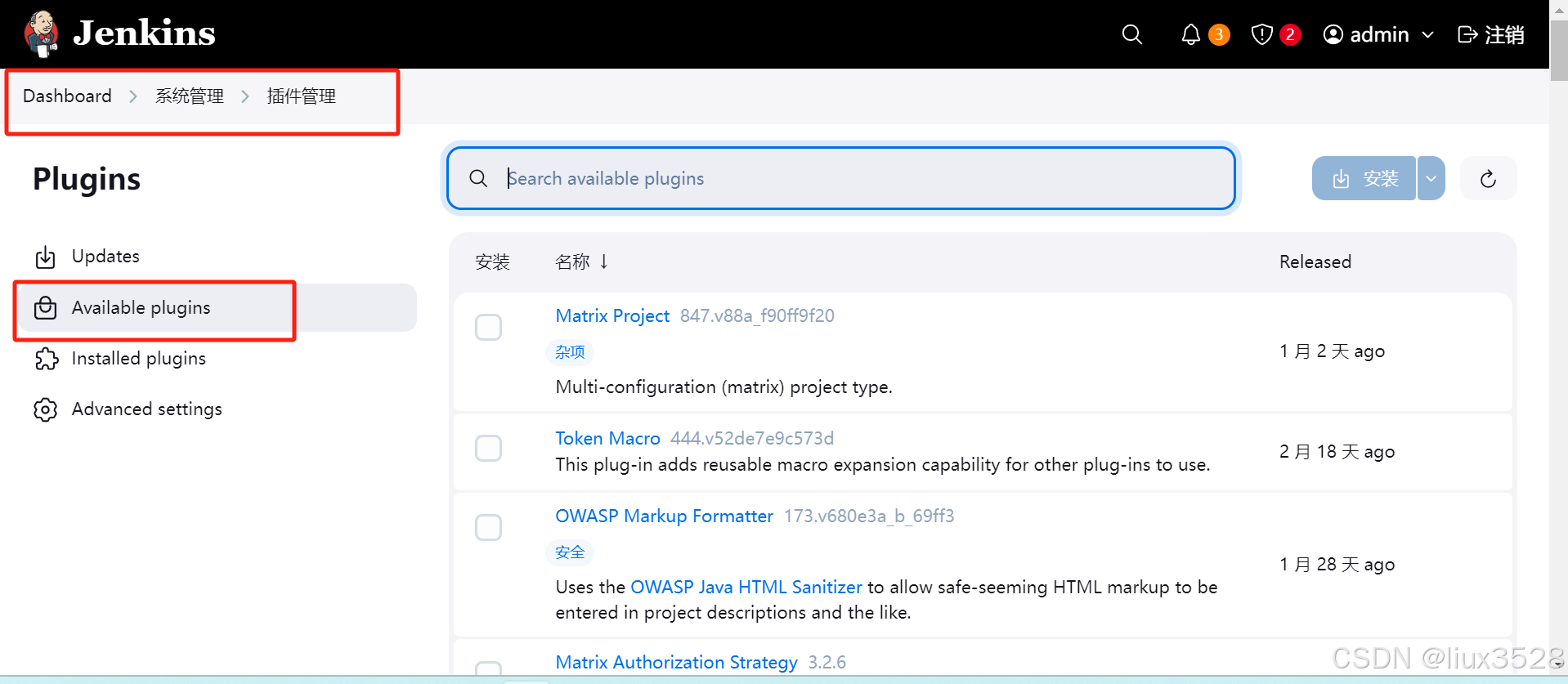The width and height of the screenshot is (1568, 684).
Task: Open the OWASP Markup Formatter link
Action: pyautogui.click(x=664, y=516)
